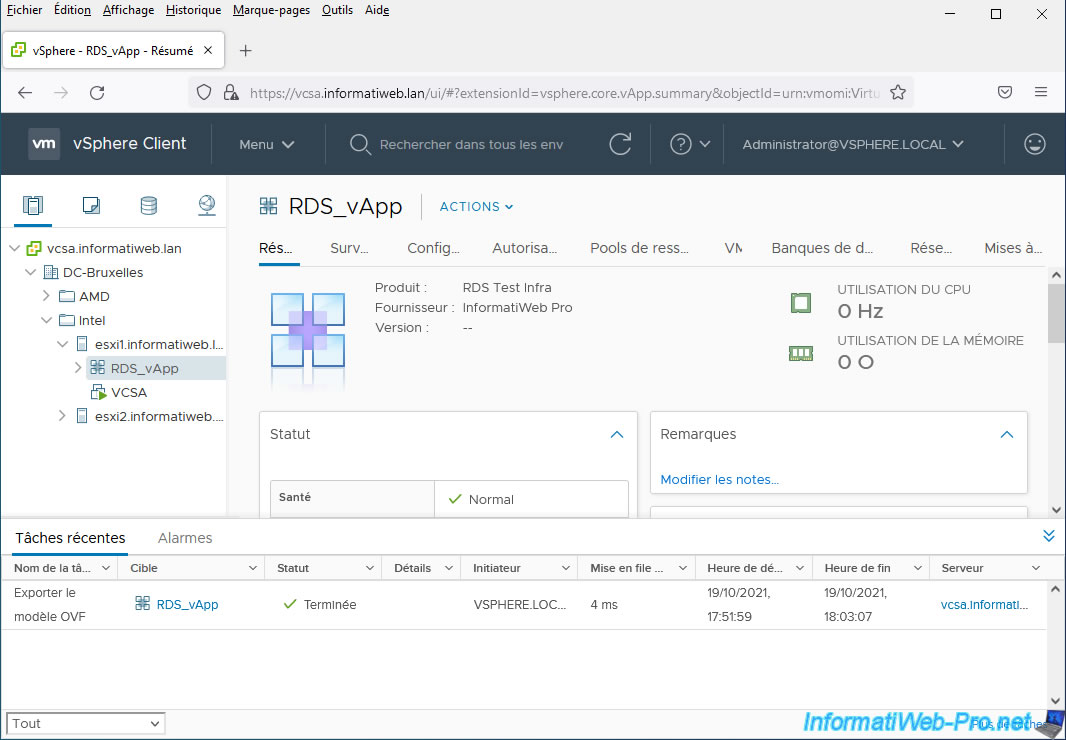Click Modifier les notes link
This screenshot has width=1066, height=740.
pyautogui.click(x=719, y=480)
